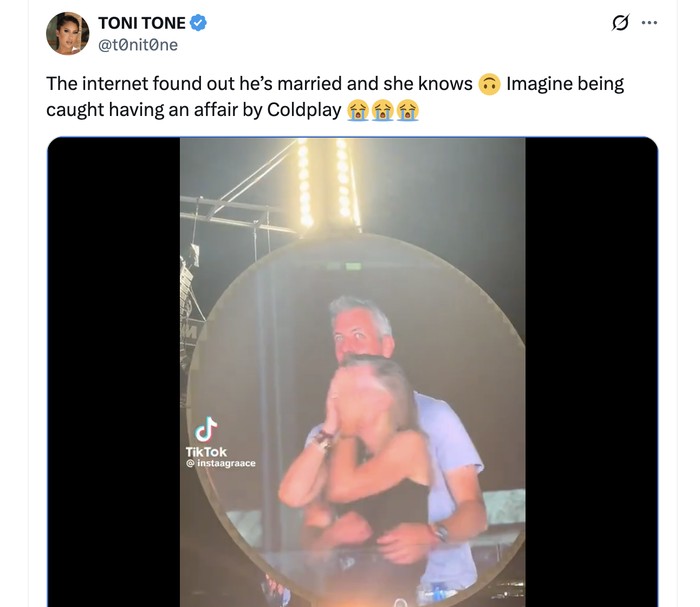Click the @instaagraace watermark text
The image size is (700, 607).
coord(224,463)
